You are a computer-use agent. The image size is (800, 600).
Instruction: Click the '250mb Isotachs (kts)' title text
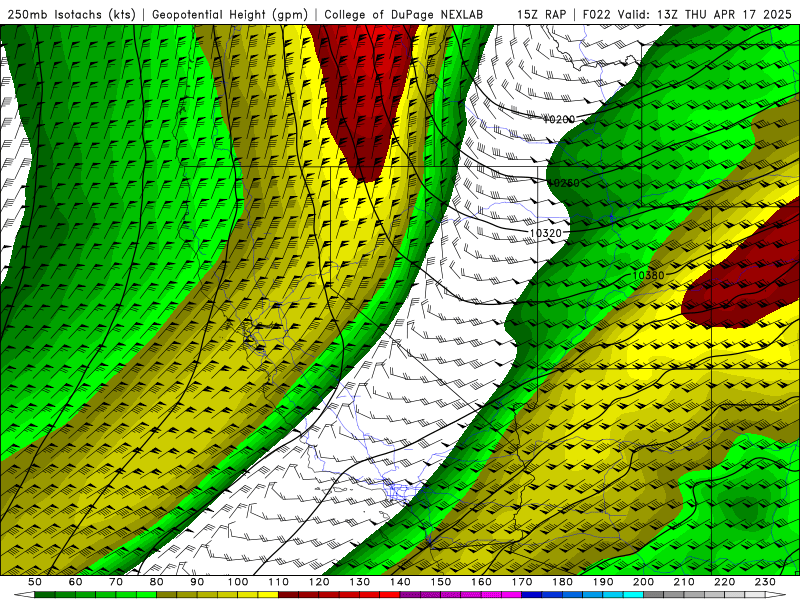(x=72, y=14)
